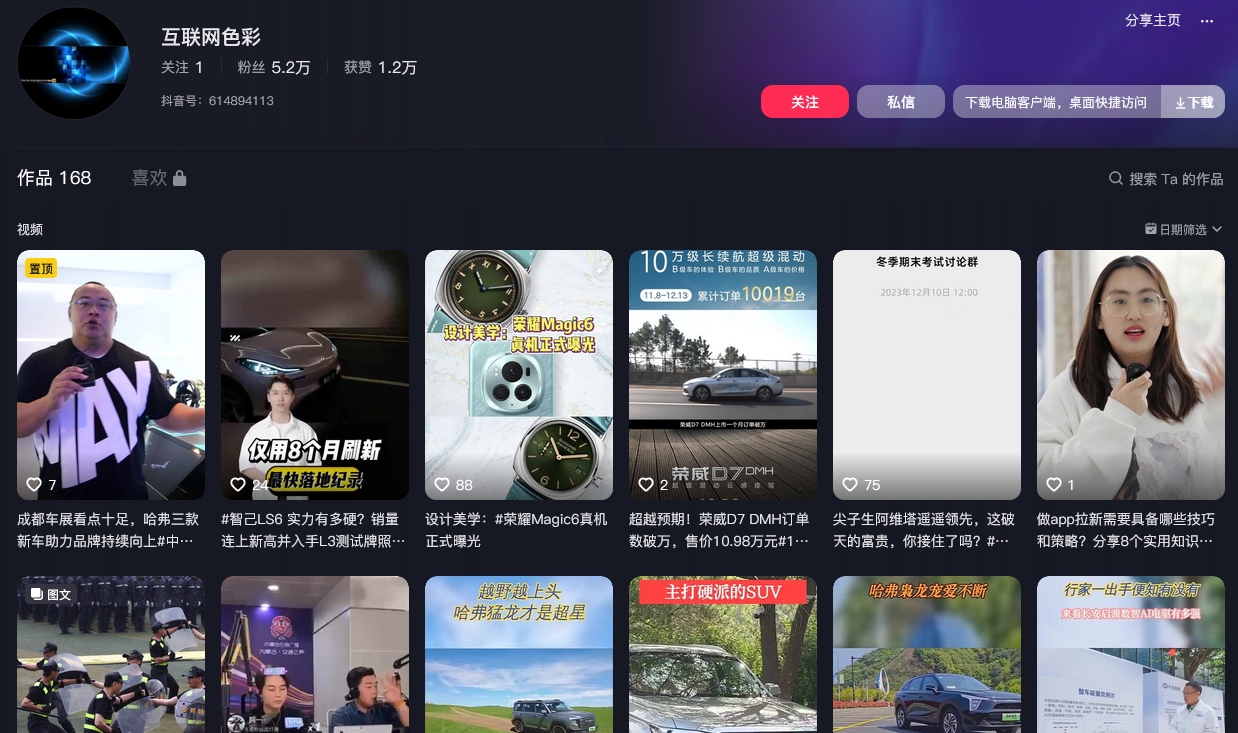
Task: Open the 哈弗枭龙宠爱不断 video thumbnail
Action: 927,654
